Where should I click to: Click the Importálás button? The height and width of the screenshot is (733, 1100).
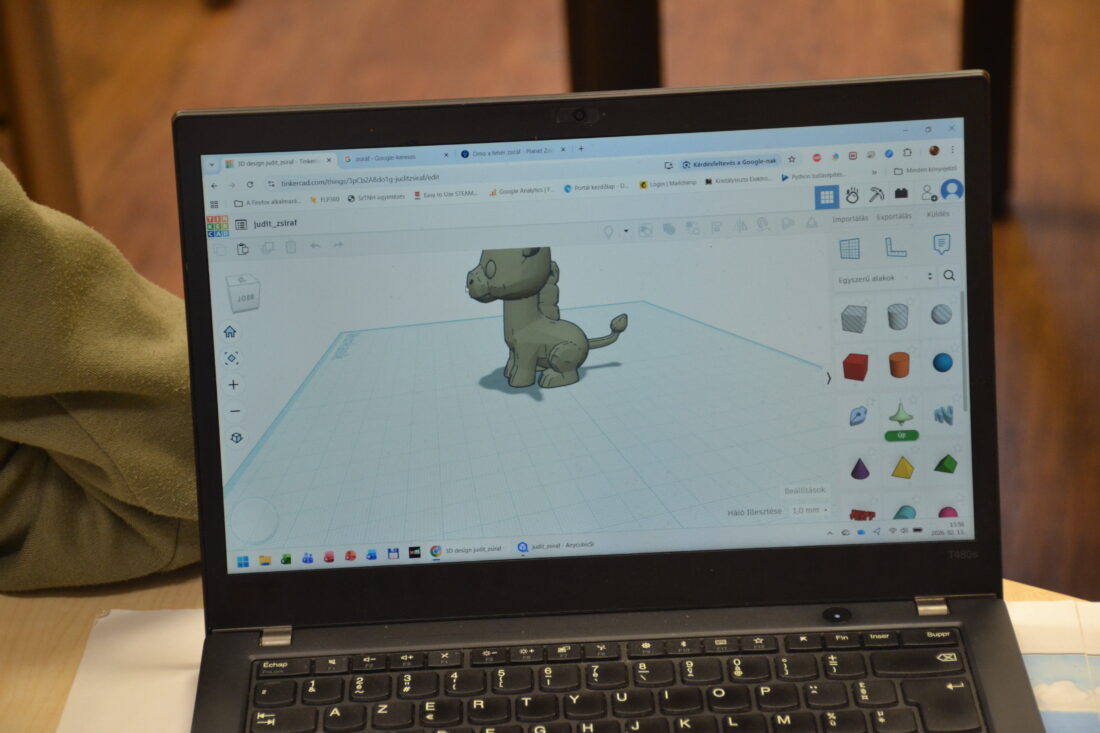[x=850, y=218]
